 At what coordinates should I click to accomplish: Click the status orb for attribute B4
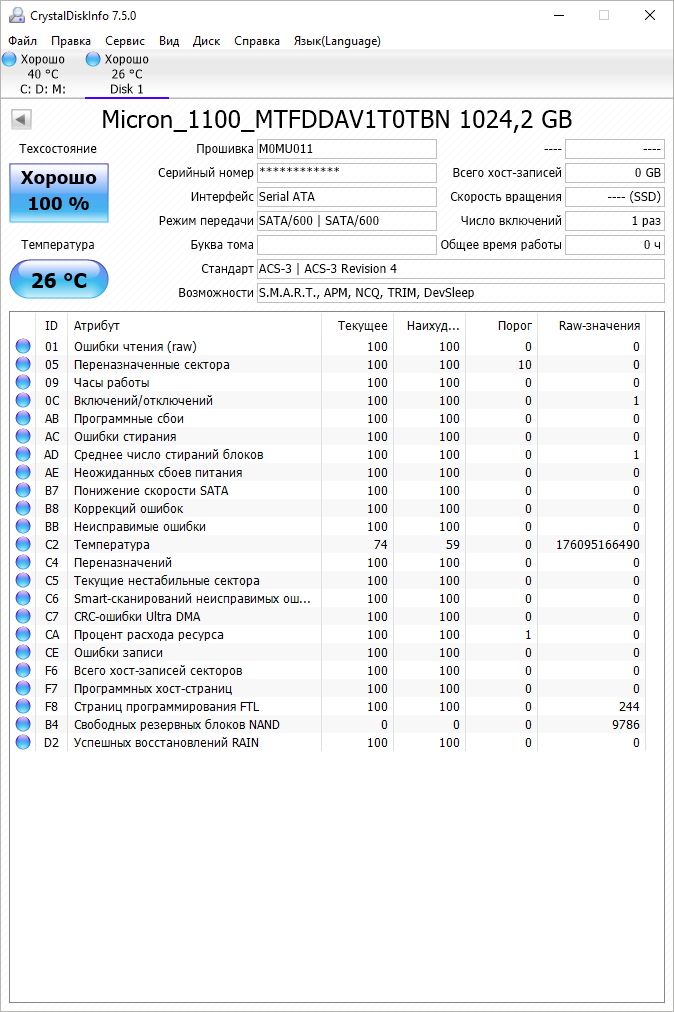(23, 724)
